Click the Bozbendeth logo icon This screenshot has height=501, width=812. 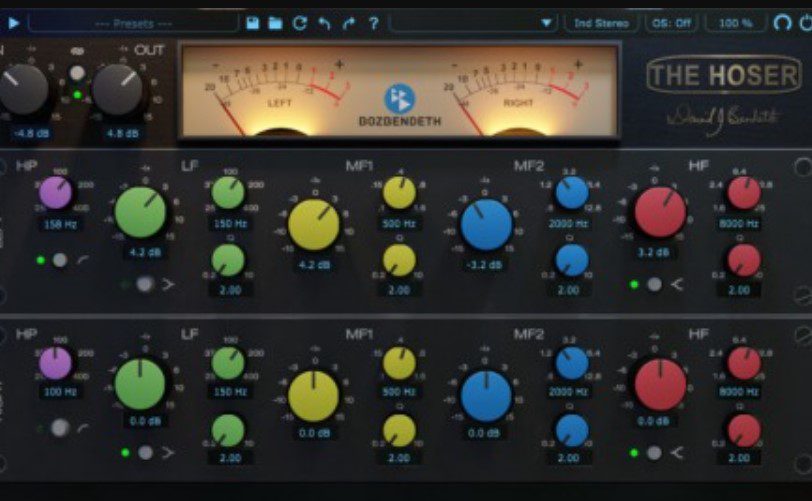coord(399,98)
